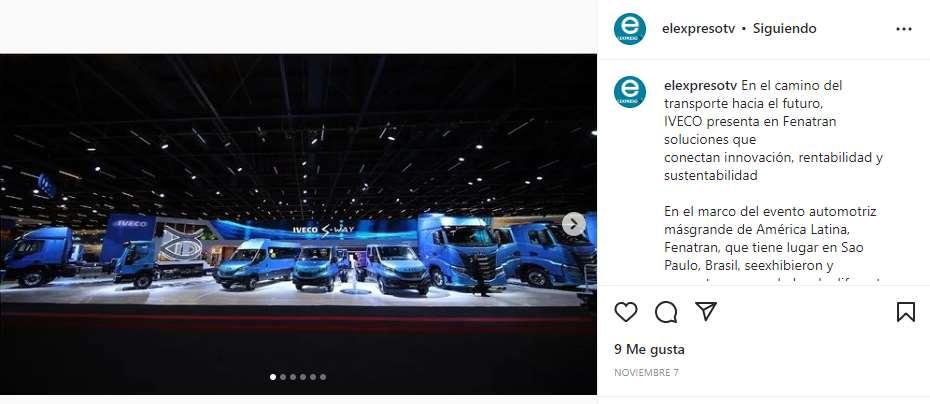This screenshot has width=930, height=404.
Task: Click the Siguiendo following button
Action: pos(785,28)
